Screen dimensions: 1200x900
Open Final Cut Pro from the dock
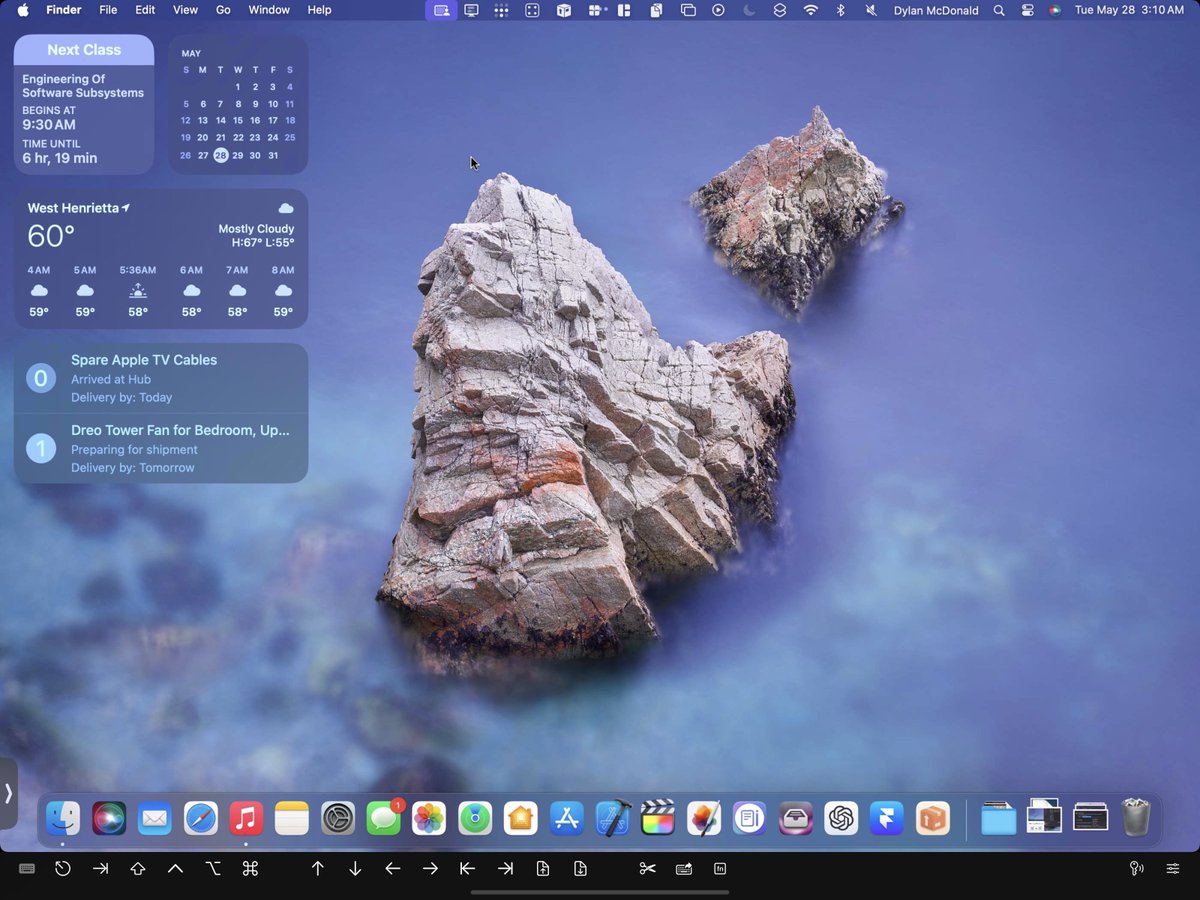(657, 818)
